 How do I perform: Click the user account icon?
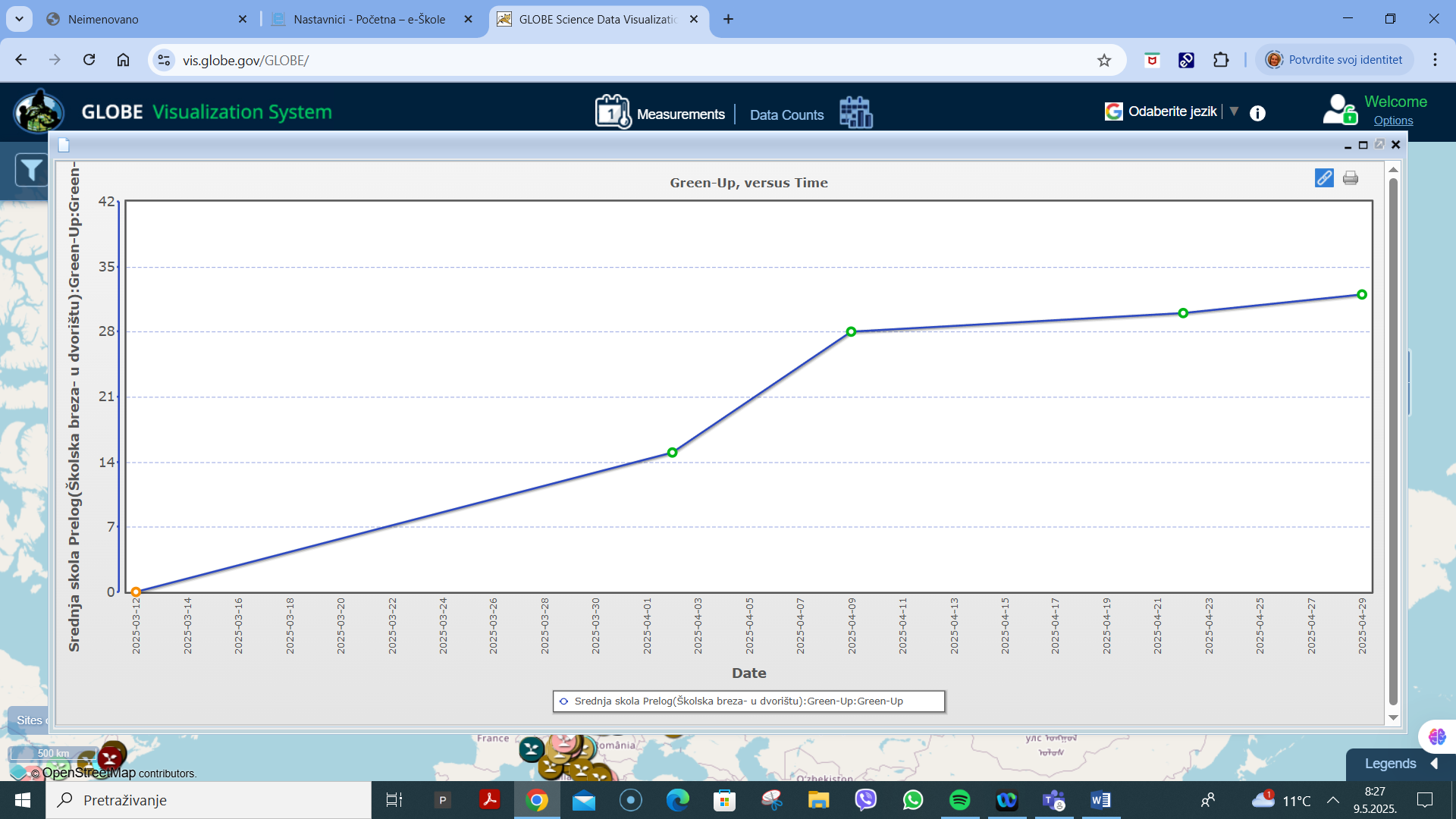(1339, 109)
